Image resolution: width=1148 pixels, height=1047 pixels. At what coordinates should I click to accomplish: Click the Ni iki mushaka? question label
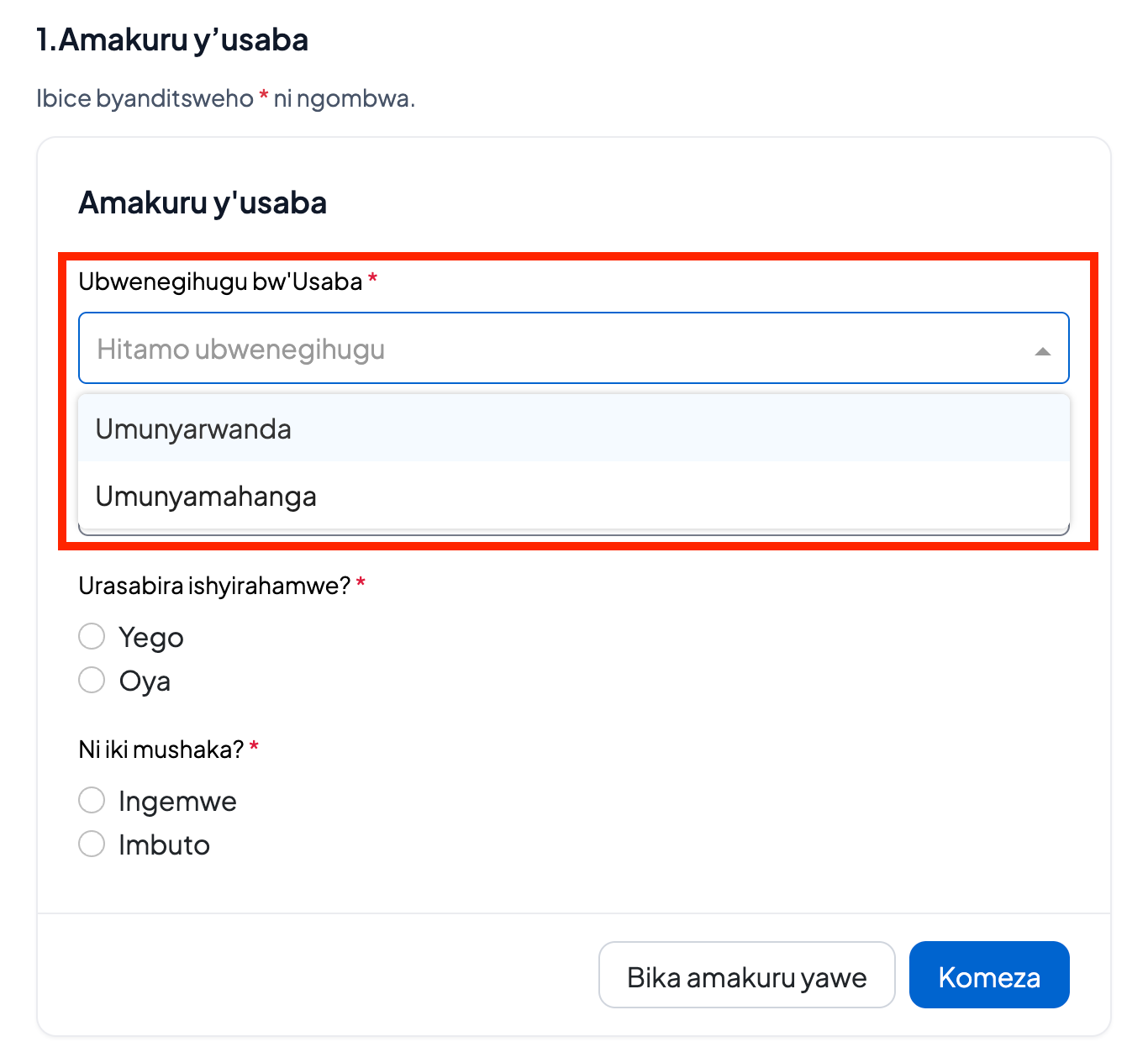pyautogui.click(x=161, y=750)
